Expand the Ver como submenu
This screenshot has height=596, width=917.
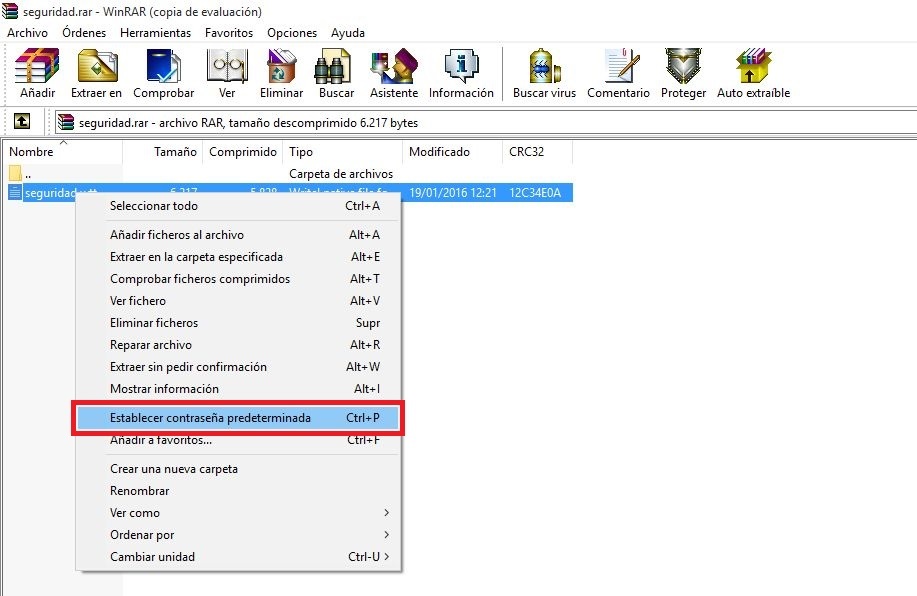(239, 513)
